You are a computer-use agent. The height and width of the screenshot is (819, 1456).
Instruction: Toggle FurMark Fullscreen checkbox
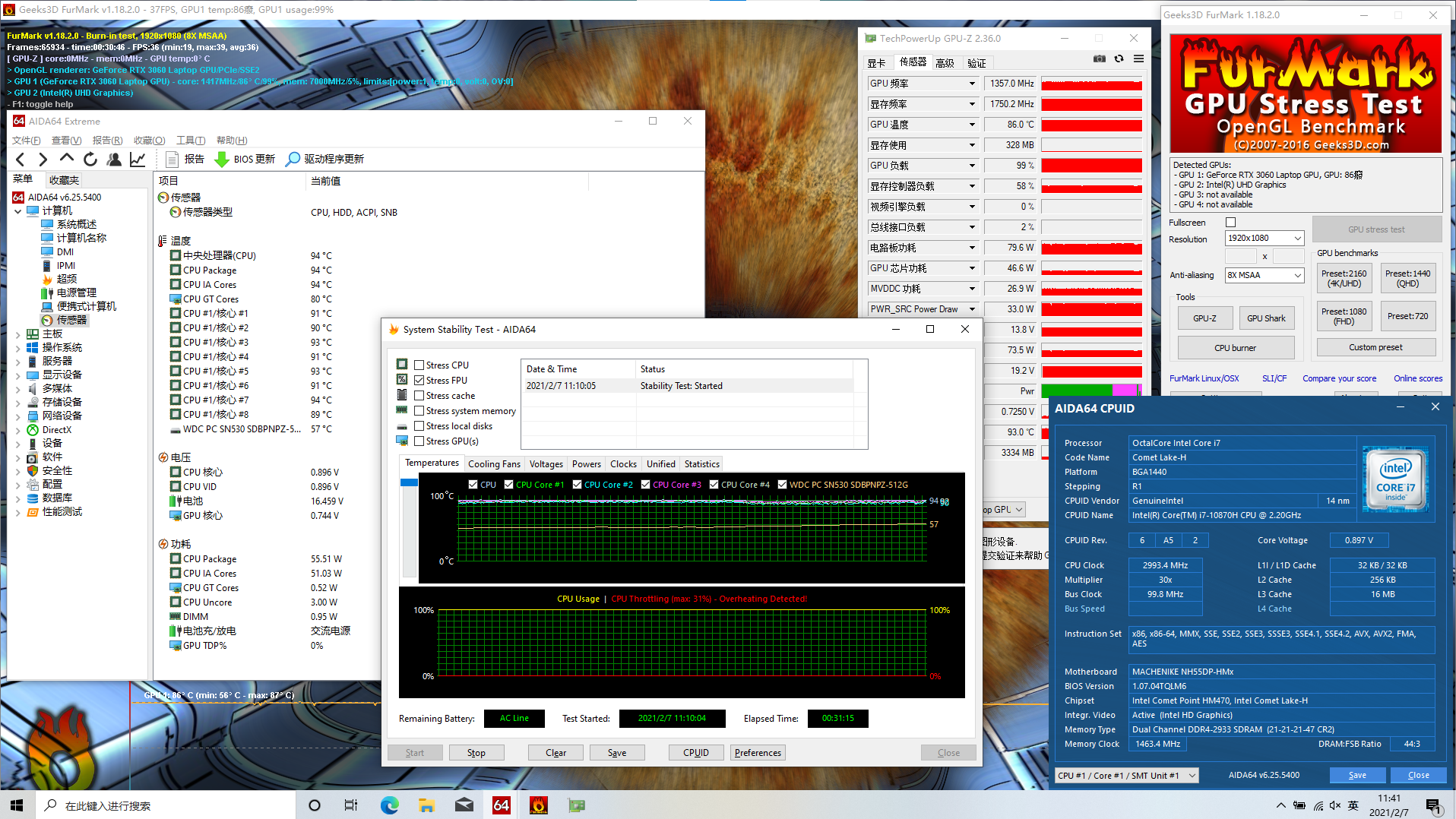pyautogui.click(x=1231, y=223)
